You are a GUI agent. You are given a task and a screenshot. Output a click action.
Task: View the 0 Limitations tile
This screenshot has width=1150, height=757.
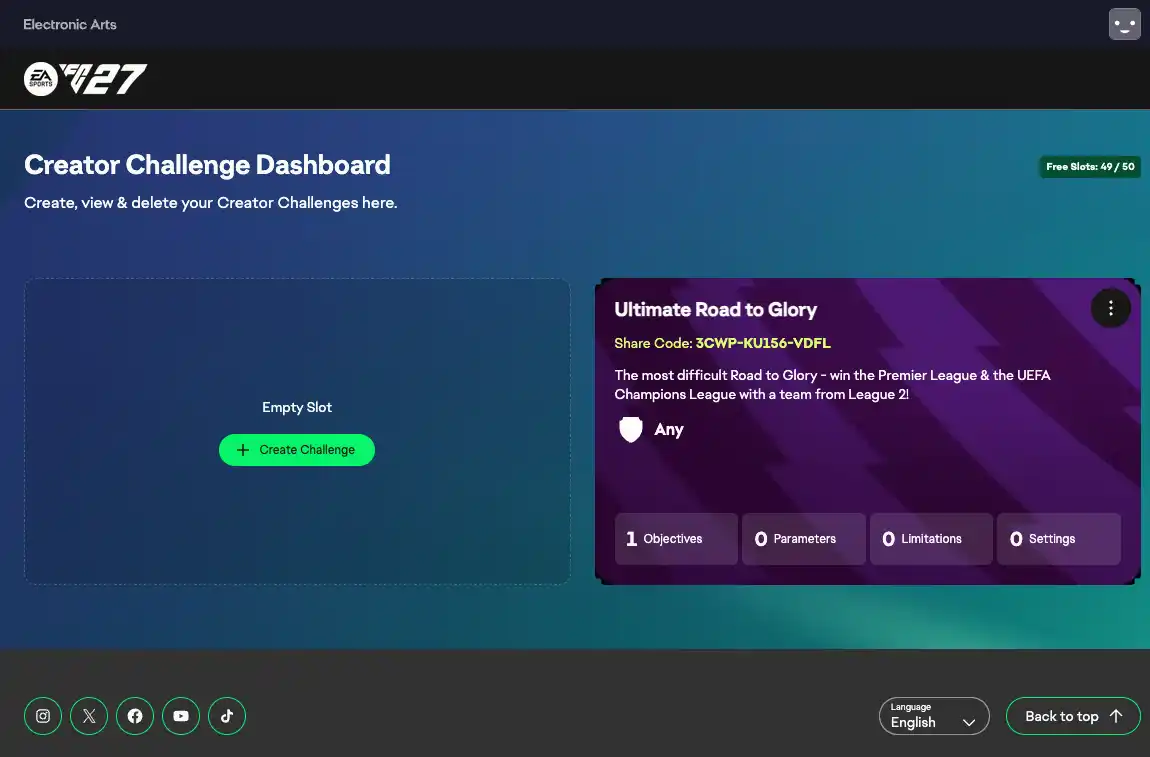931,539
